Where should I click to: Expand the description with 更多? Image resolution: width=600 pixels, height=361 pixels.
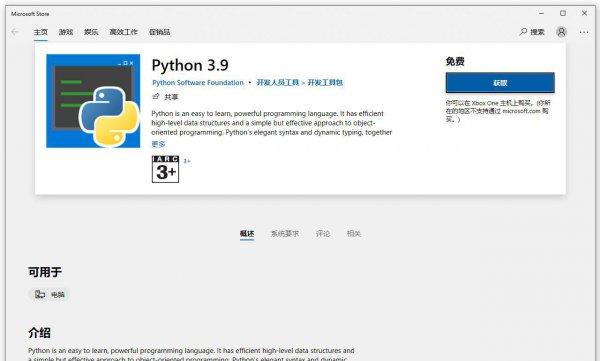158,144
